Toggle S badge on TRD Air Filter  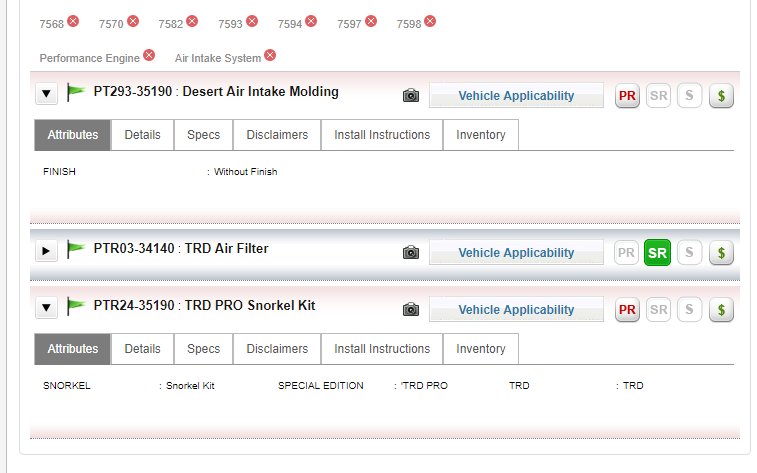pyautogui.click(x=689, y=252)
